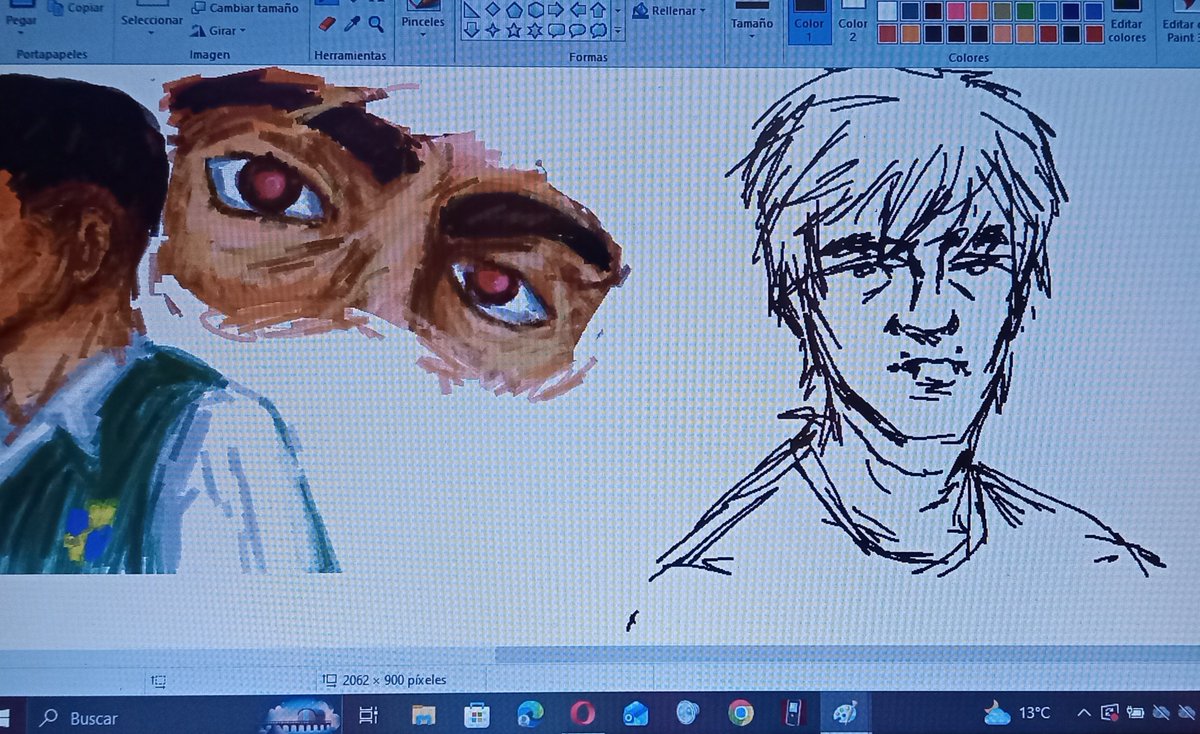Pick the five-point star shape

pos(514,30)
